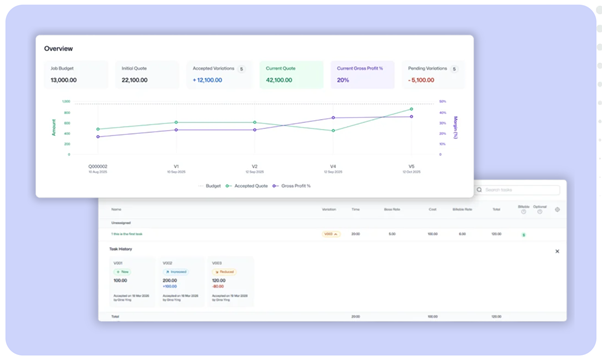The height and width of the screenshot is (360, 602).
Task: Click the Name column header
Action: point(116,210)
